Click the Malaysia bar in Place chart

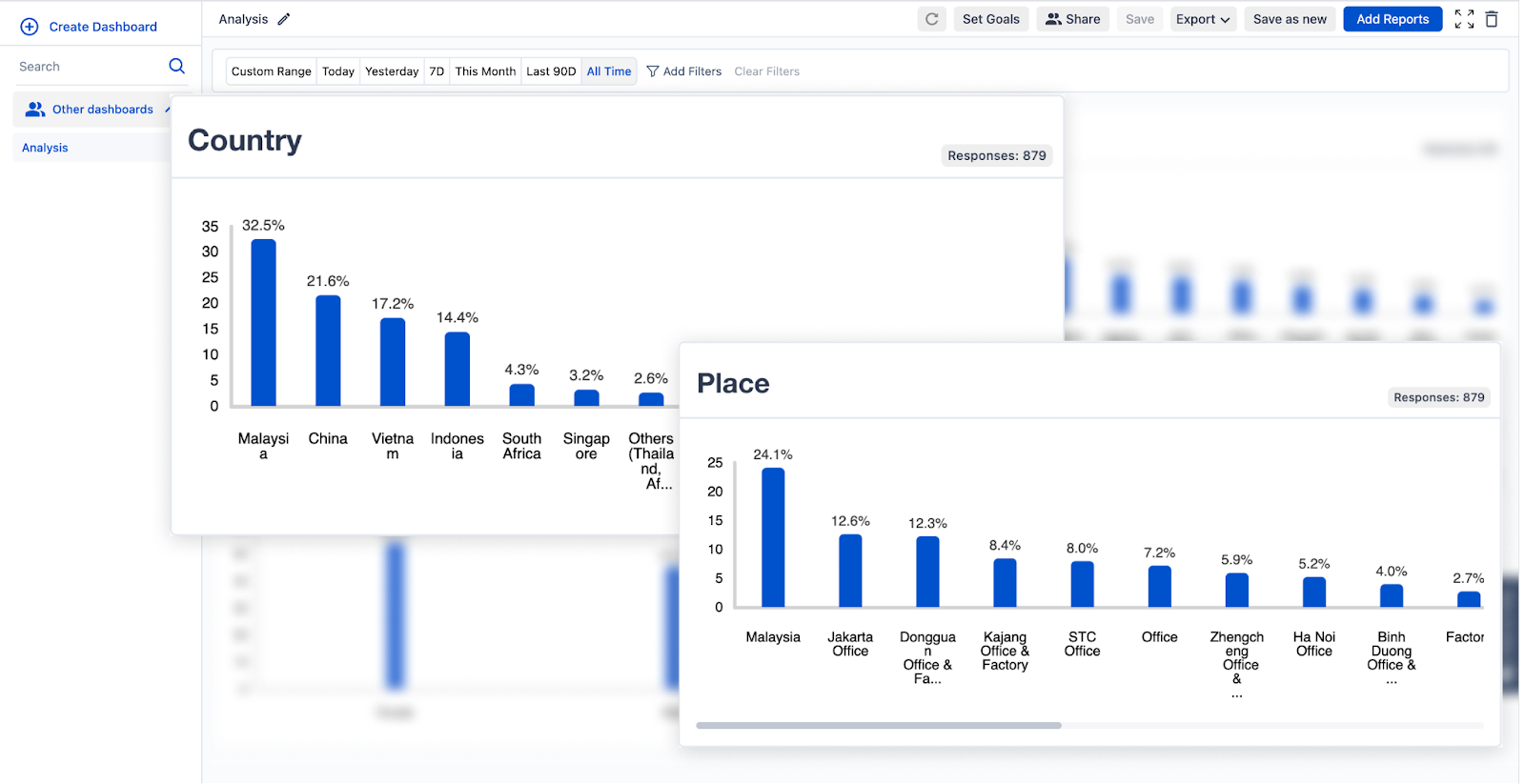[x=773, y=537]
